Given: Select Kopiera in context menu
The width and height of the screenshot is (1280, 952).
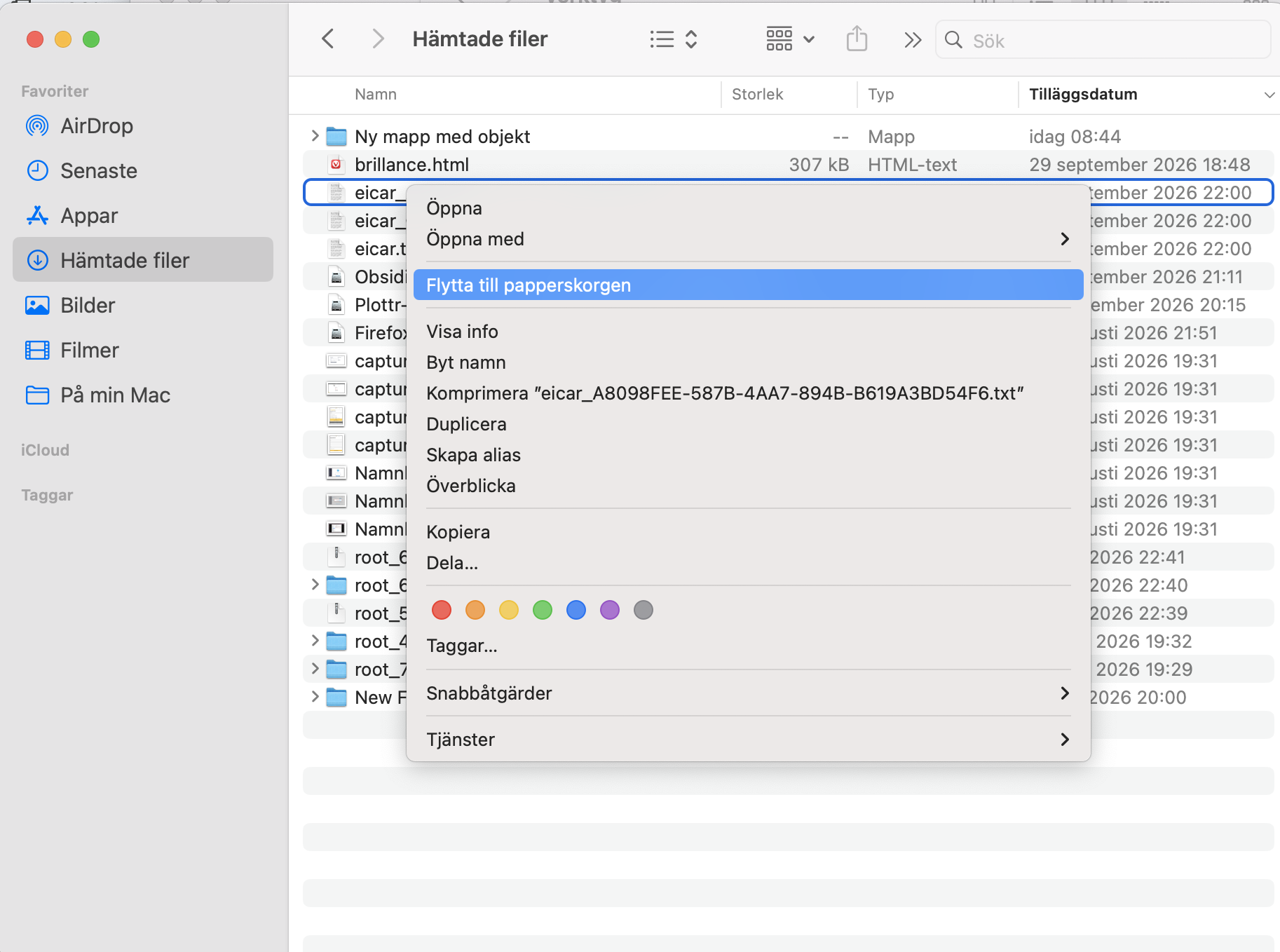Looking at the screenshot, I should coord(748,532).
